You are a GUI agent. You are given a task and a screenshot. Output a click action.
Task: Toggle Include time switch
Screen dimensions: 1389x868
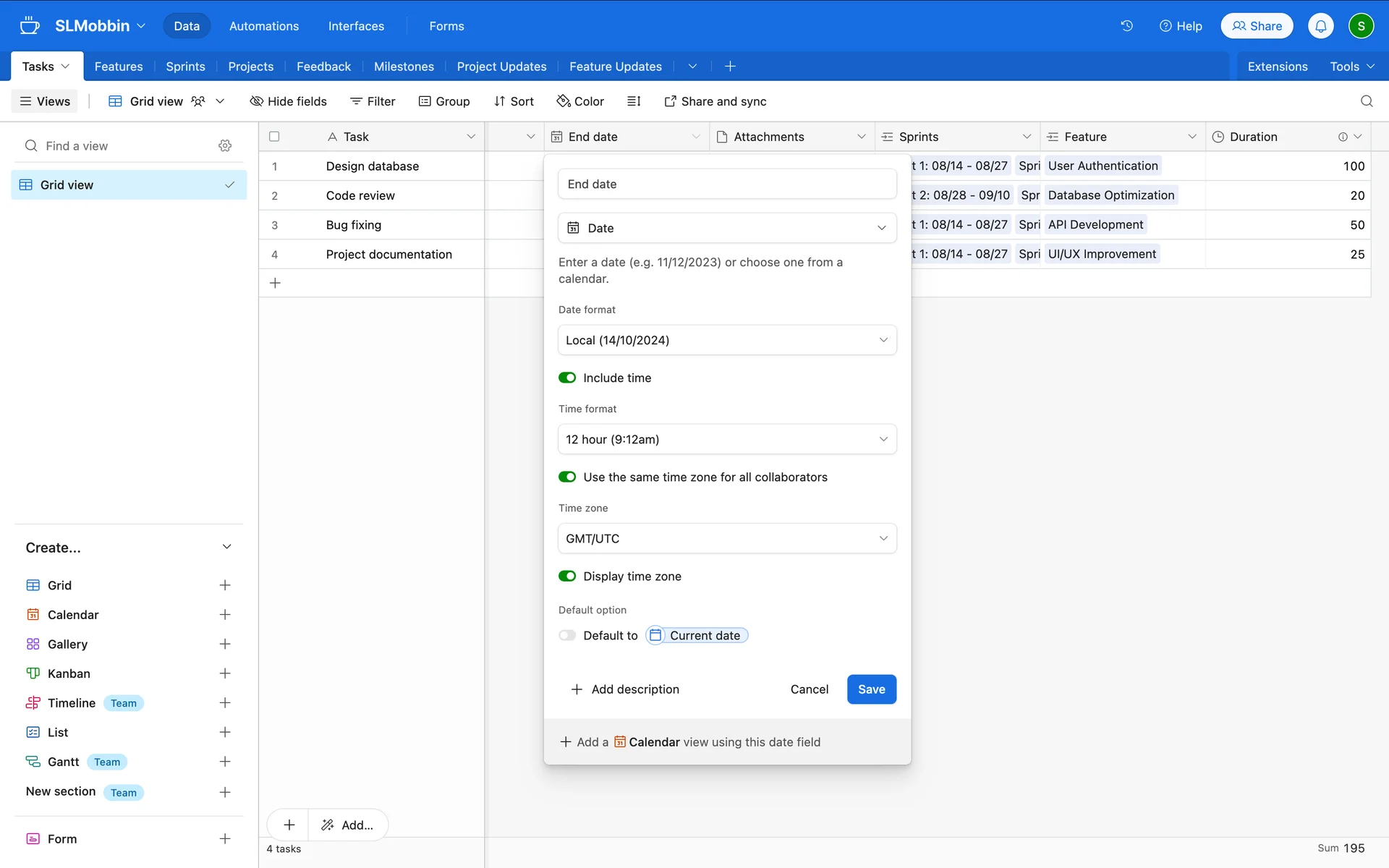pyautogui.click(x=567, y=378)
